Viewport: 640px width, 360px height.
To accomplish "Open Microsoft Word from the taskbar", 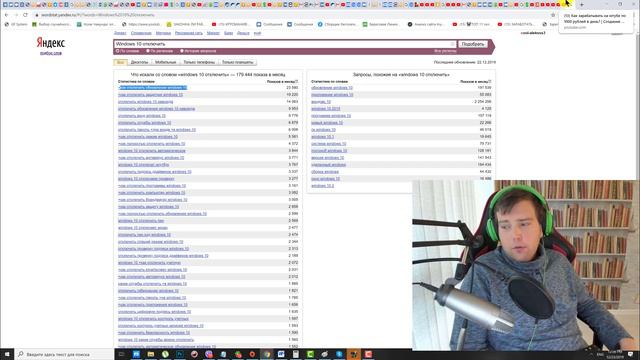I will point(281,354).
